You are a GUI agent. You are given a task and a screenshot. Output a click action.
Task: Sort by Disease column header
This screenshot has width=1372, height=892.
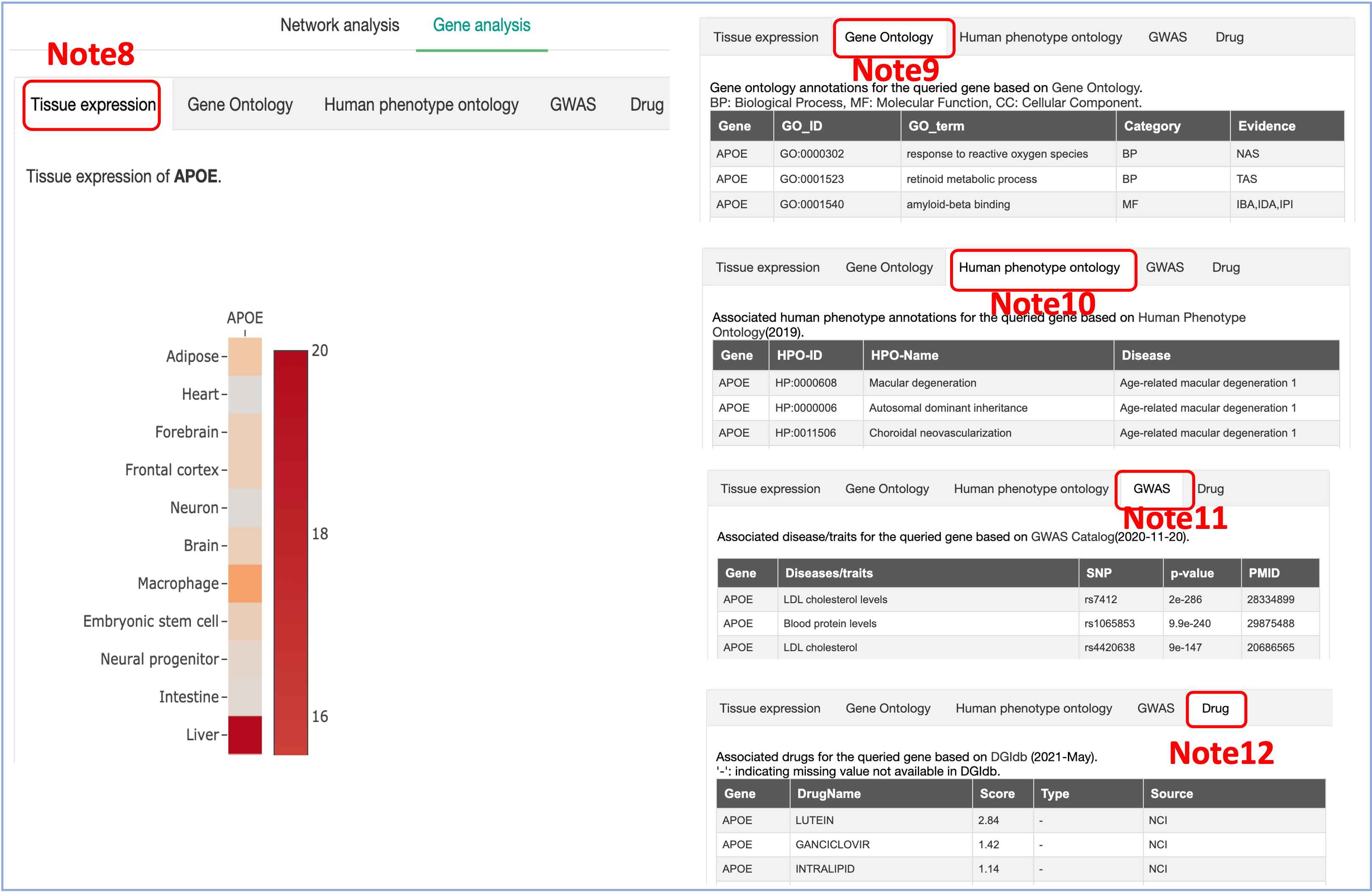(1226, 355)
